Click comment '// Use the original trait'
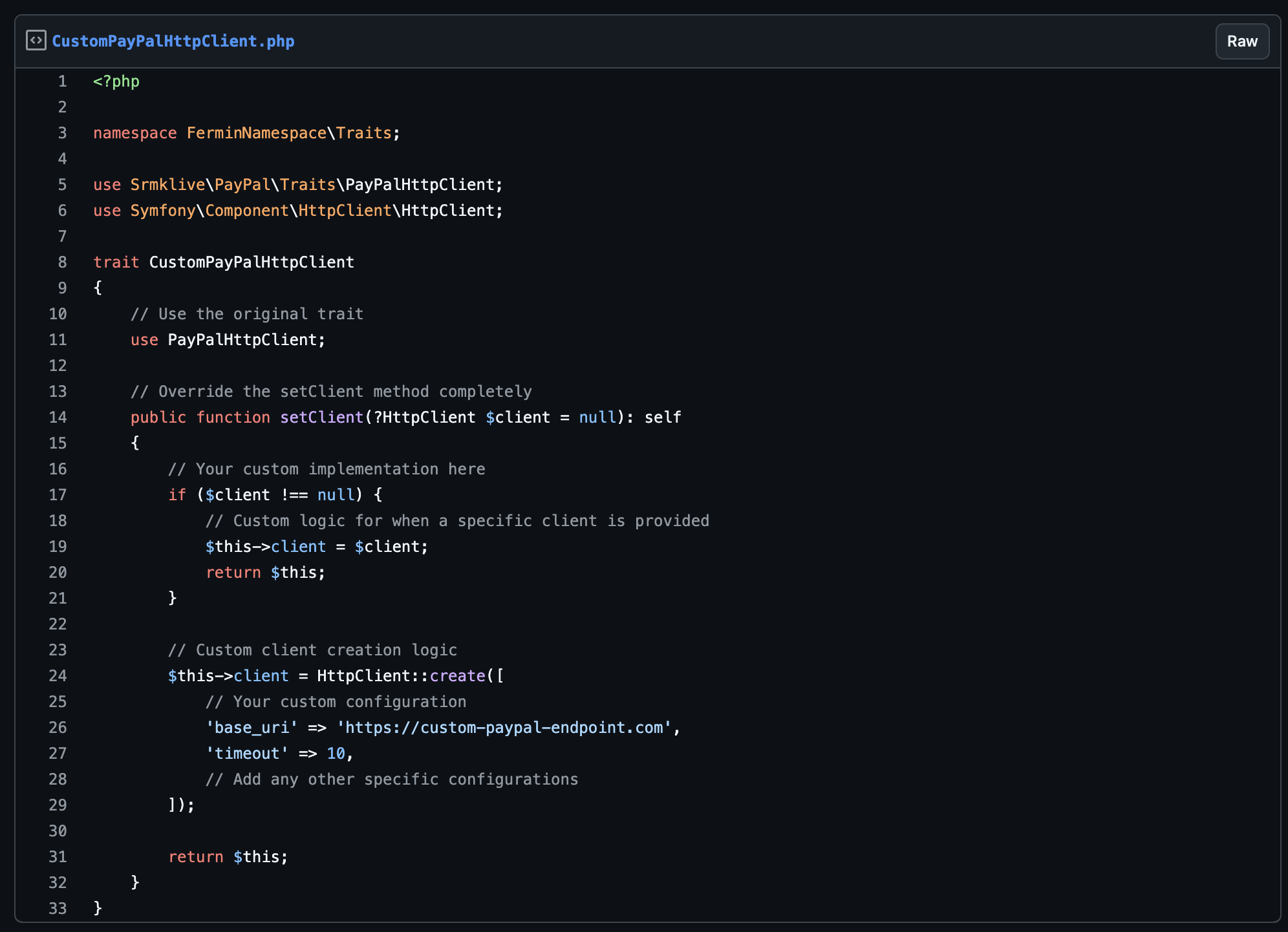Image resolution: width=1288 pixels, height=932 pixels. click(247, 314)
